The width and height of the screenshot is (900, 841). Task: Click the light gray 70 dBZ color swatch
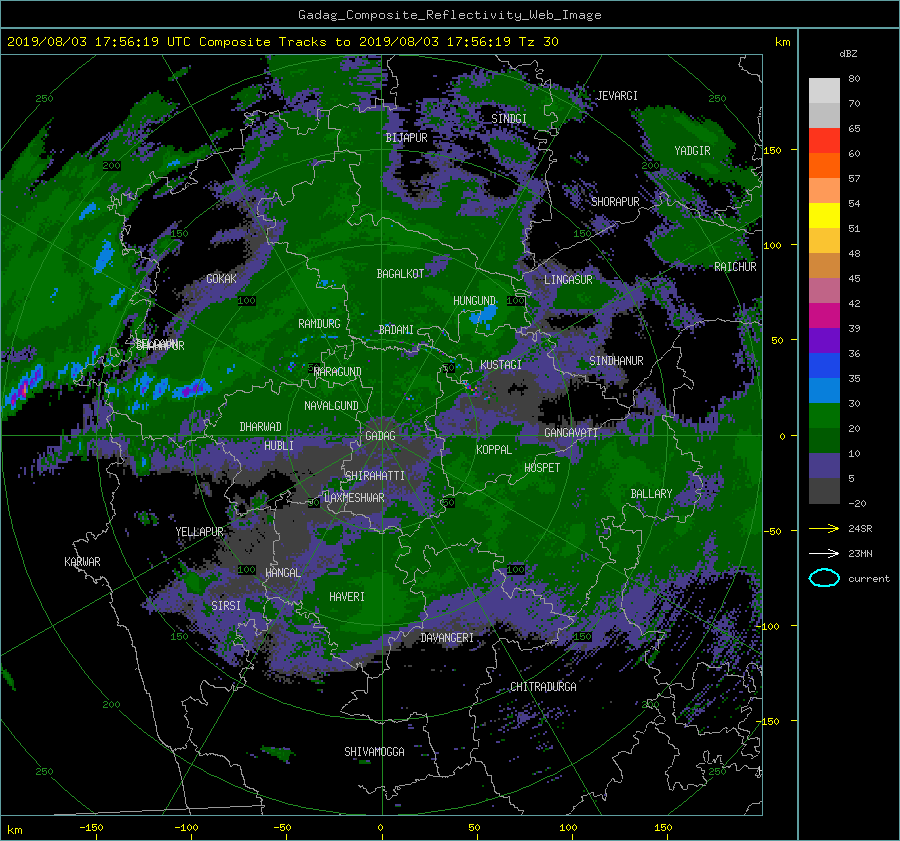point(824,91)
